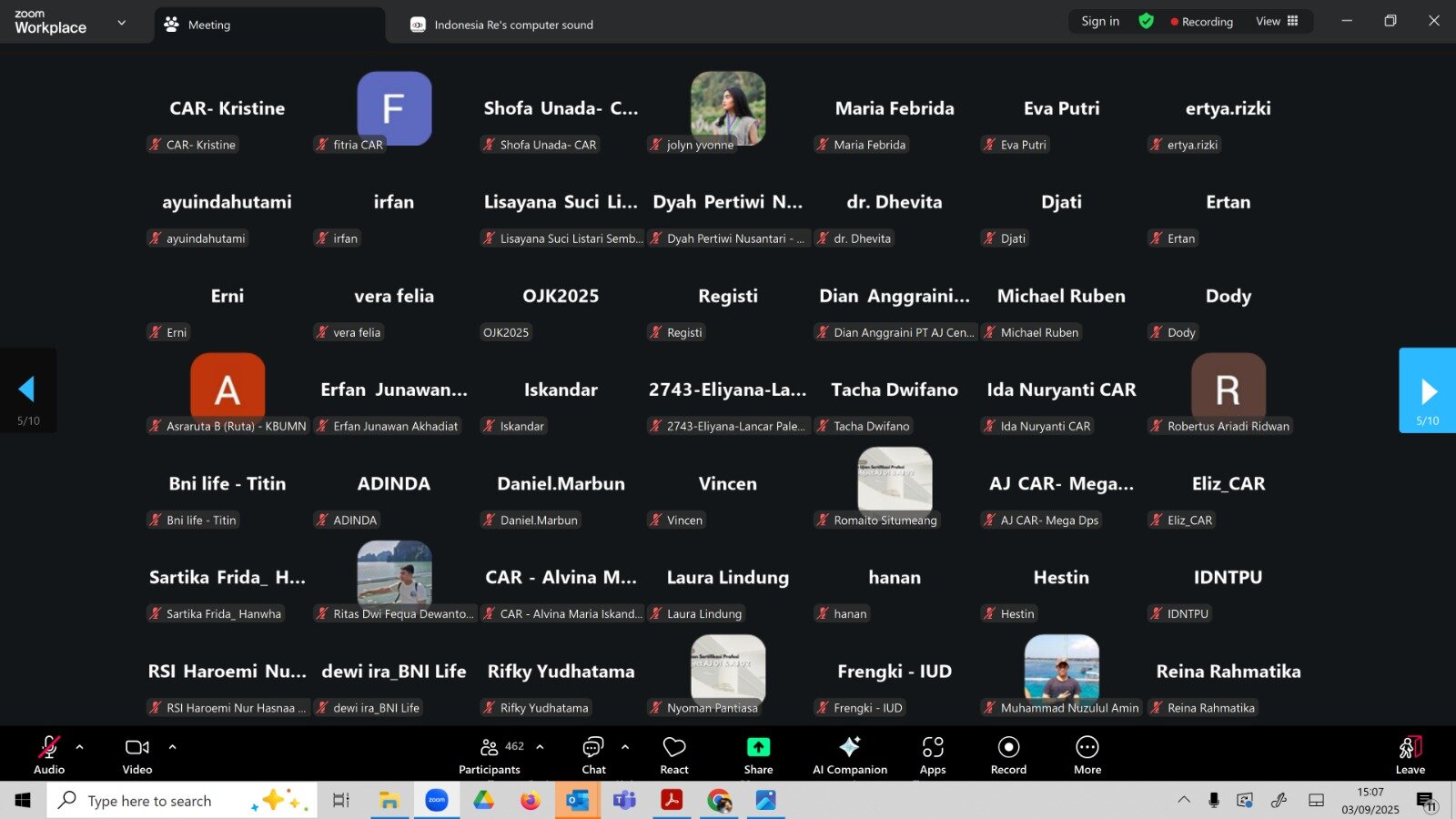Toggle camera with Video button
Viewport: 1456px width, 819px height.
137,754
